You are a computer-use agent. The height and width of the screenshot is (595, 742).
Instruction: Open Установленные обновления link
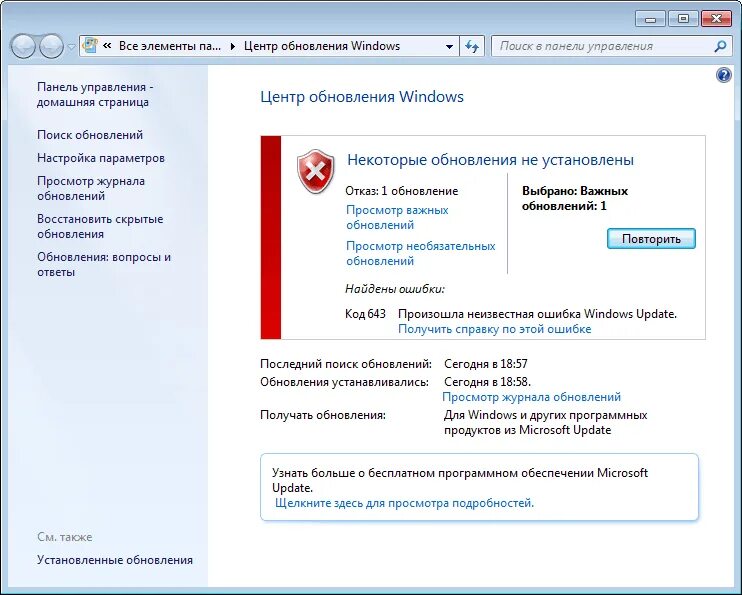tap(115, 560)
